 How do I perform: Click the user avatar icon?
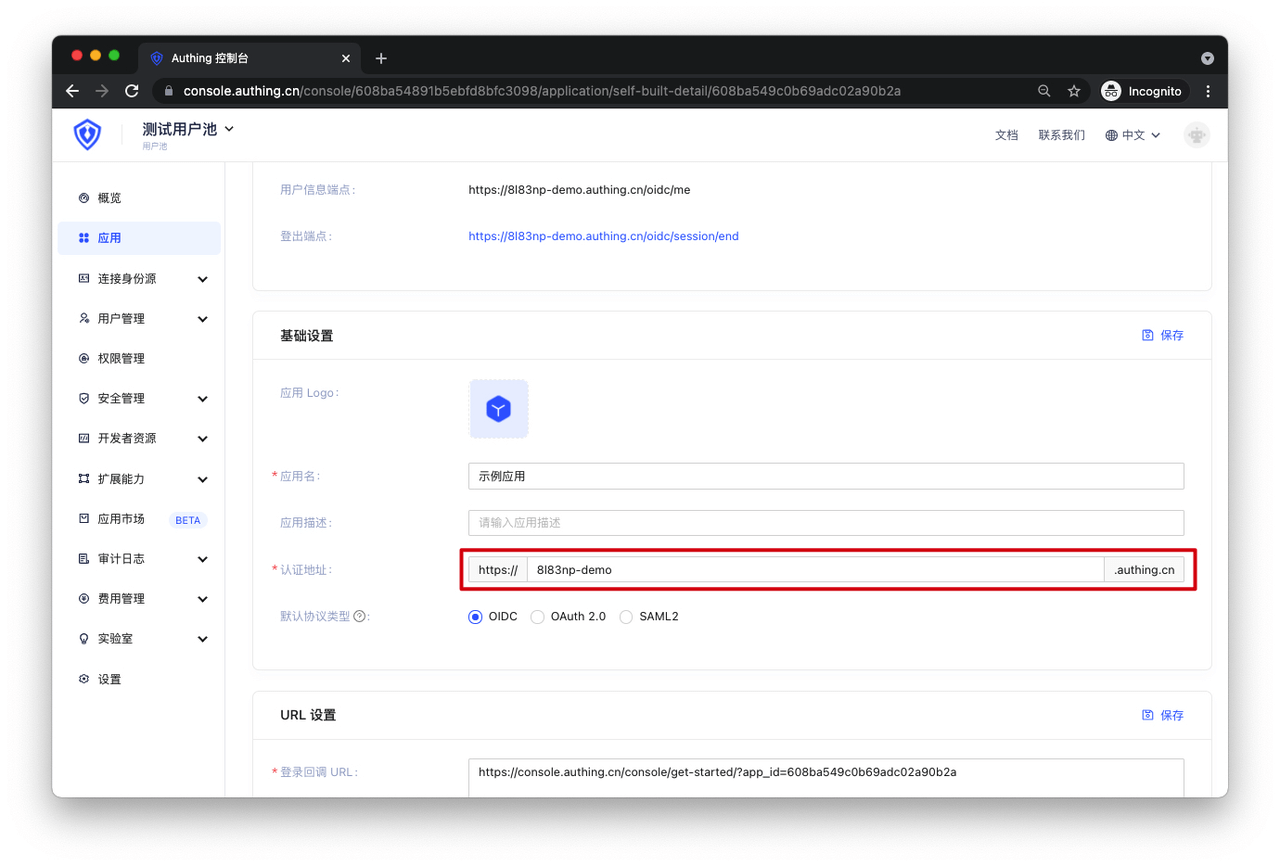coord(1196,135)
